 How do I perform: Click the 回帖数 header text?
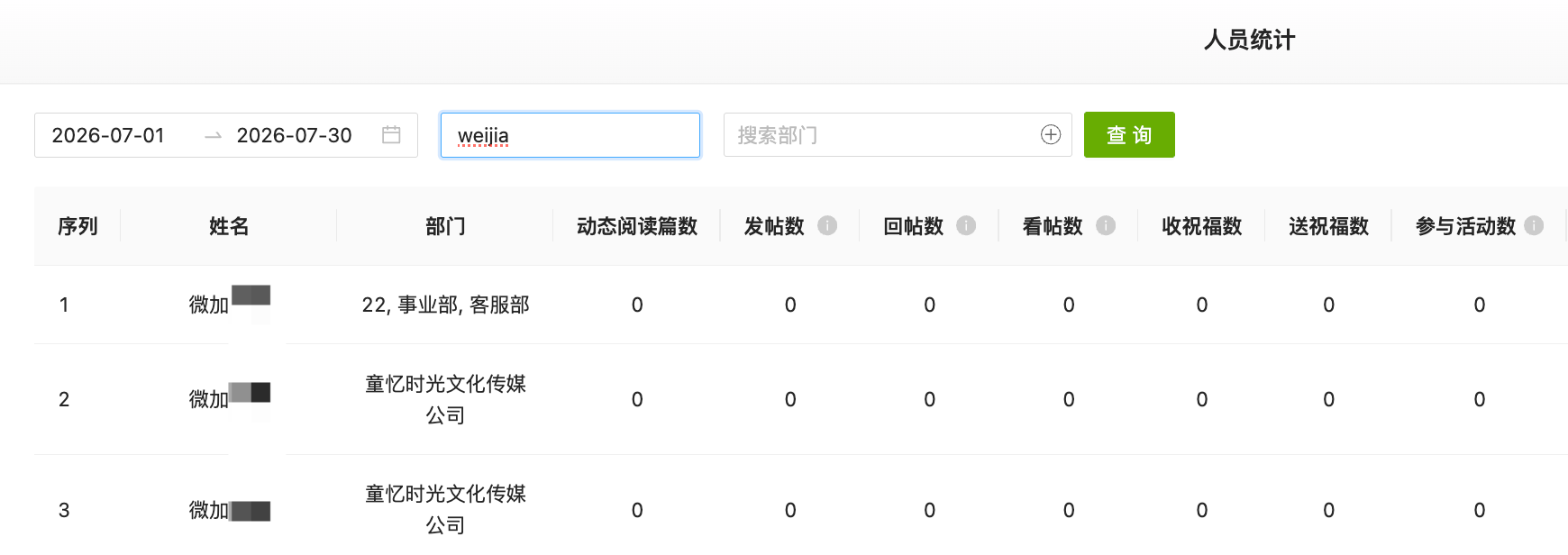point(913,226)
